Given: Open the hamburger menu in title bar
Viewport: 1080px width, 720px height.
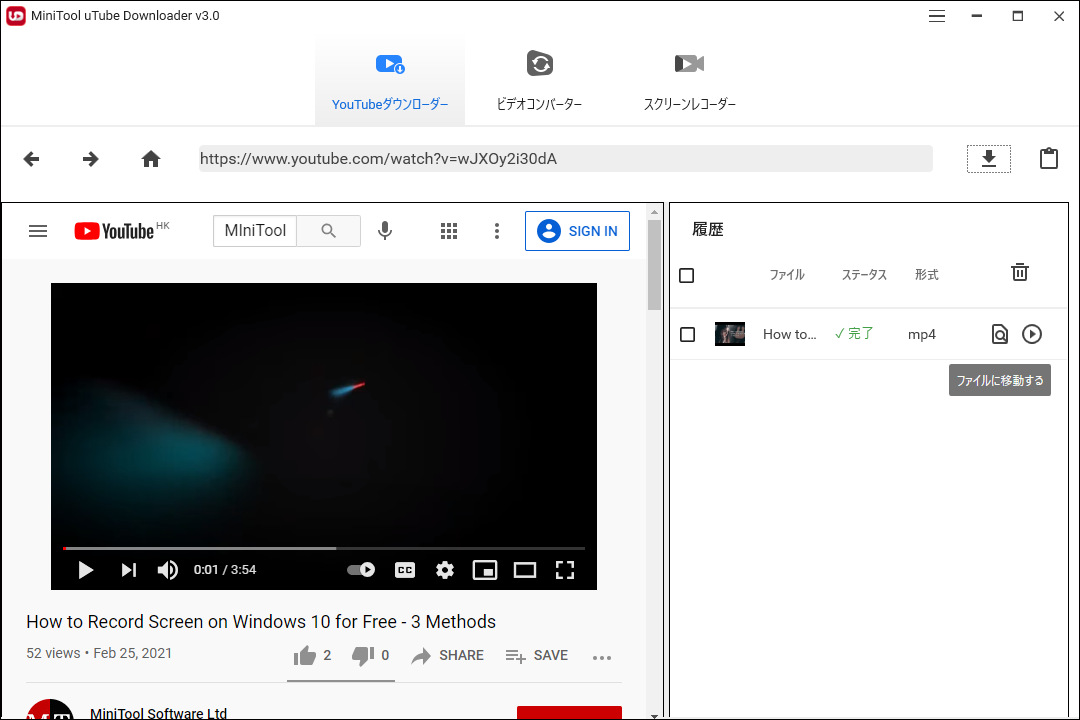Looking at the screenshot, I should 937,16.
